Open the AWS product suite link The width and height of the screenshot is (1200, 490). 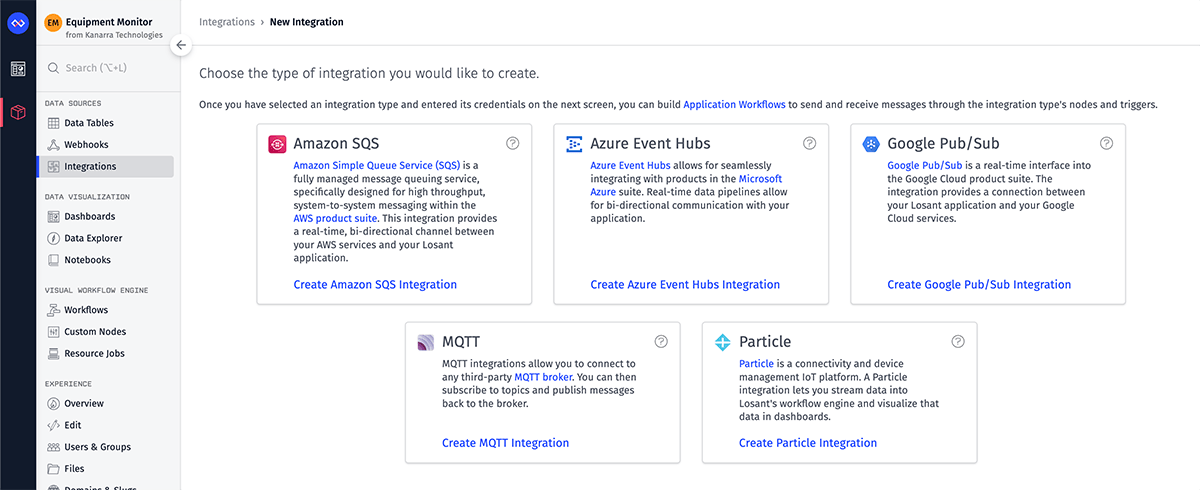point(333,218)
